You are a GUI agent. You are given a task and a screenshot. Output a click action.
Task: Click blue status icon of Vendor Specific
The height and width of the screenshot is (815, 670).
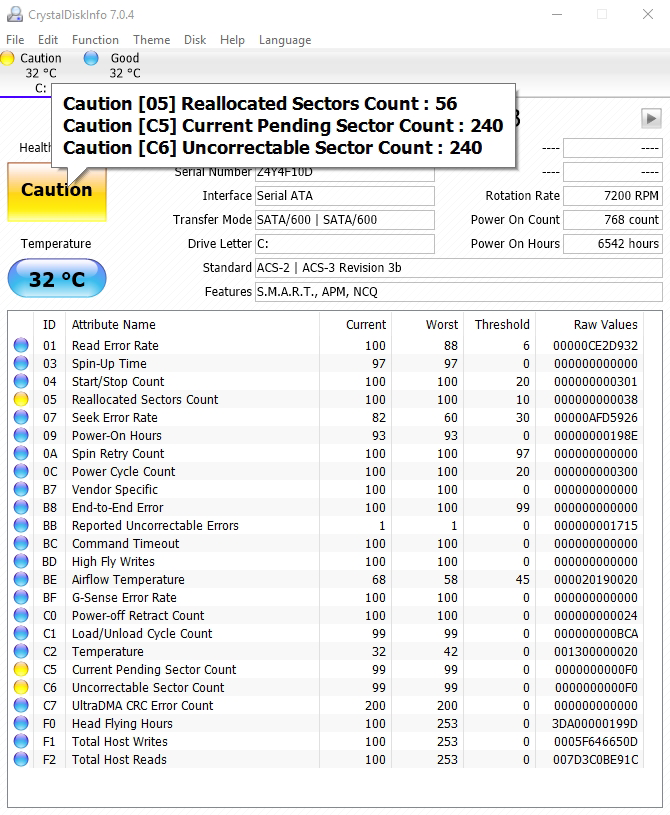tap(21, 489)
